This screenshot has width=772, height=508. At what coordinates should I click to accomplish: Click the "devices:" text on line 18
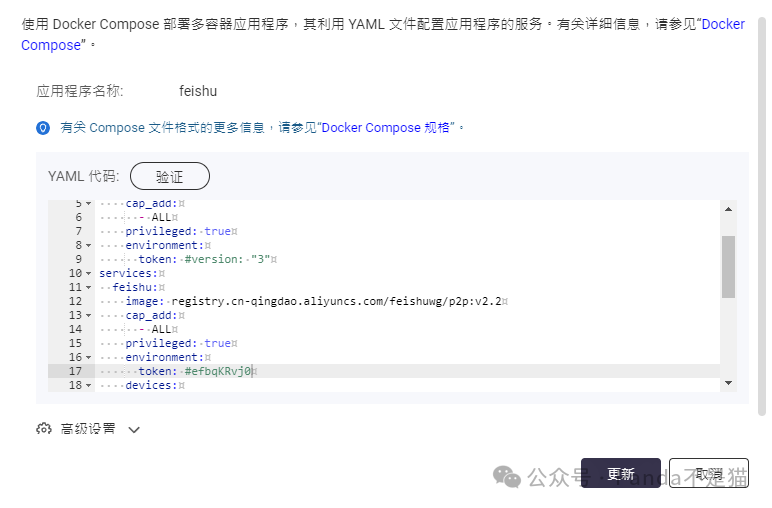coord(152,385)
